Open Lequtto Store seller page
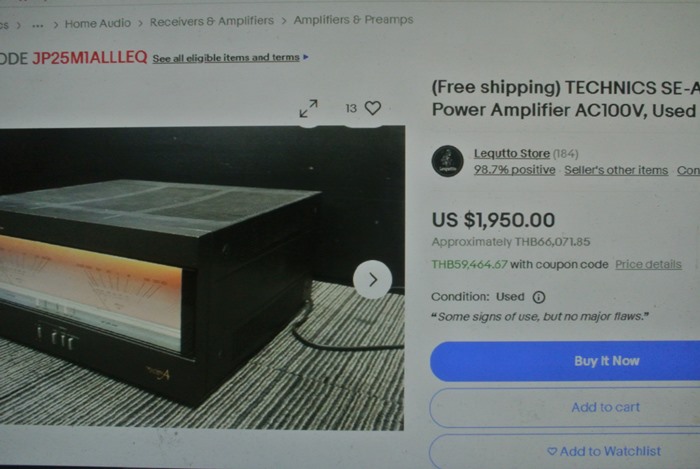The height and width of the screenshot is (469, 700). [x=512, y=154]
